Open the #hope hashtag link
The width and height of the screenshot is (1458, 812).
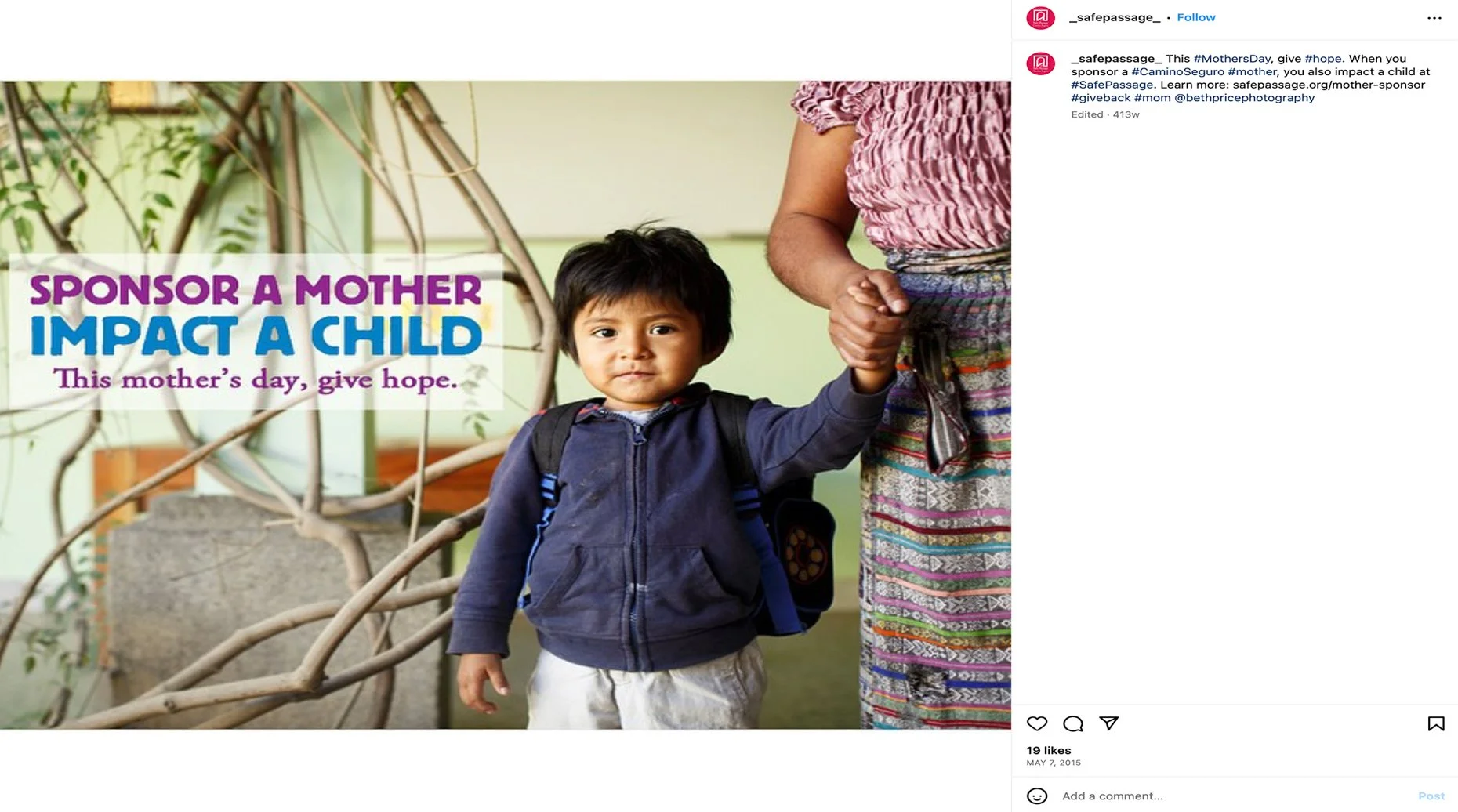(x=1323, y=59)
